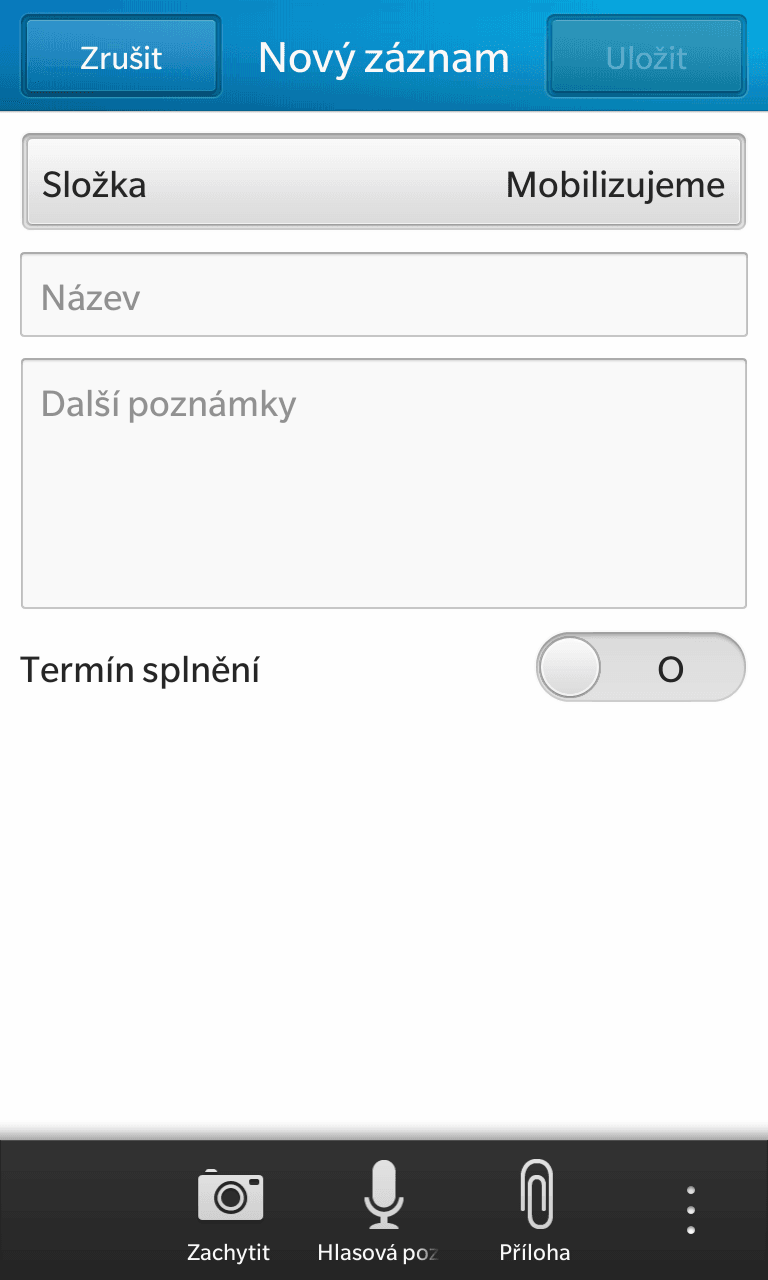768x1280 pixels.
Task: Click the round knob of due-date switch
Action: (570, 668)
